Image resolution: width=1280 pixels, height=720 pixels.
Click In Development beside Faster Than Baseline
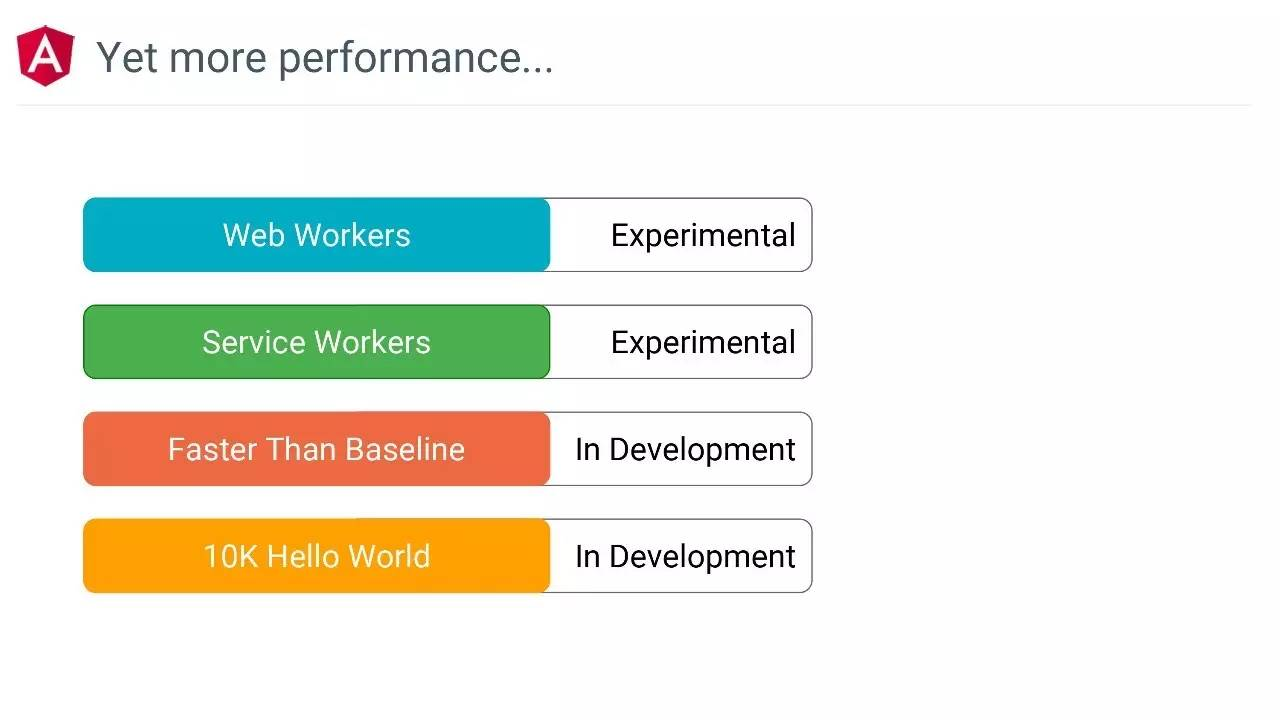(685, 450)
